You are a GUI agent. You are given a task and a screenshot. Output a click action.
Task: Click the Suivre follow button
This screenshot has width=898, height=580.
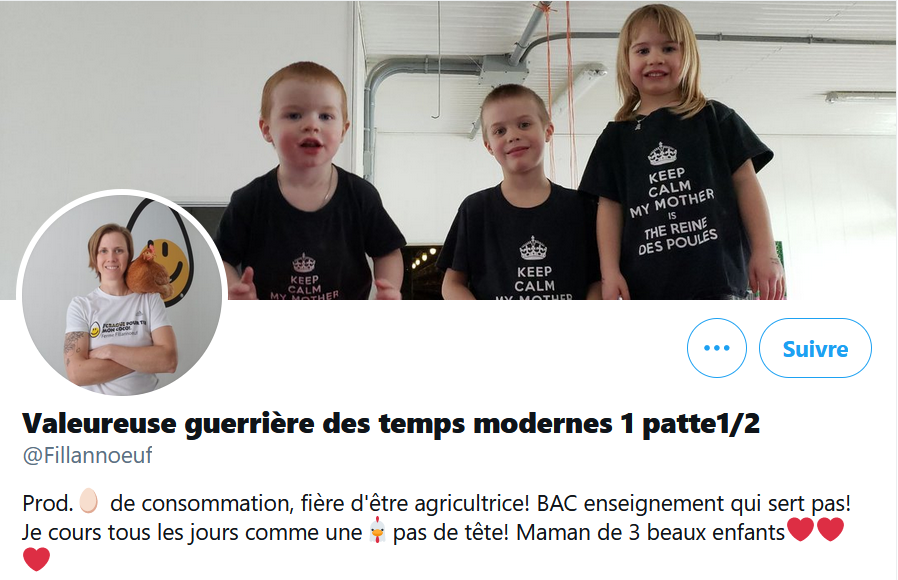(x=815, y=348)
